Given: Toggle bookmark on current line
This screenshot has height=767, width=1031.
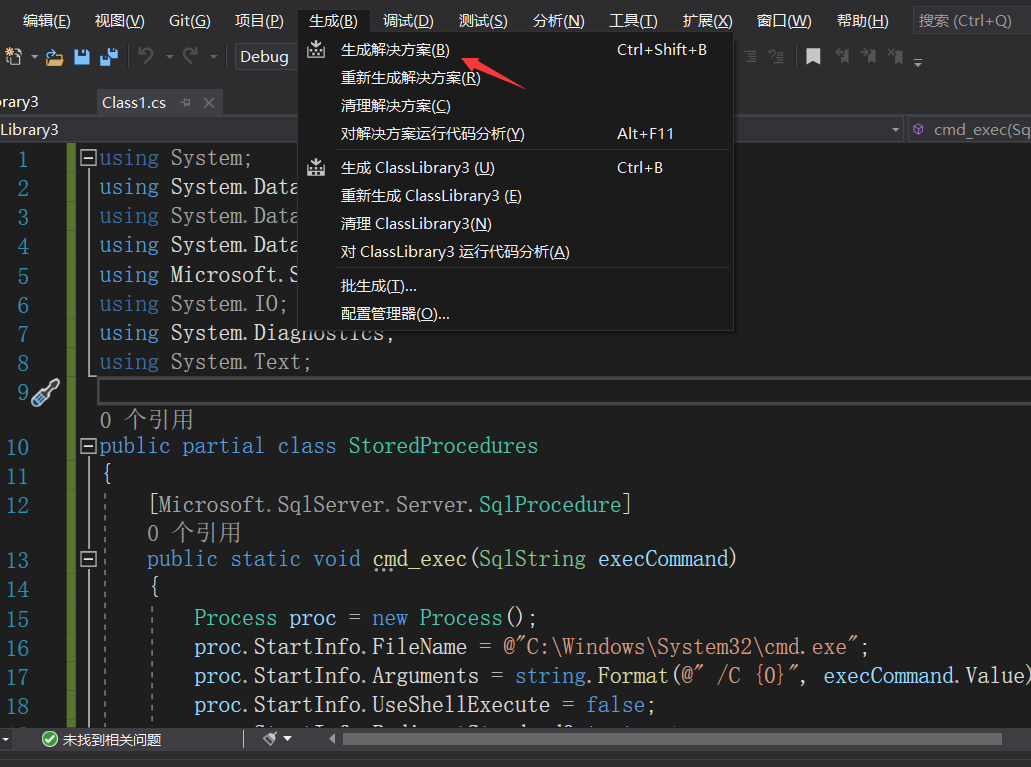Looking at the screenshot, I should coord(813,57).
